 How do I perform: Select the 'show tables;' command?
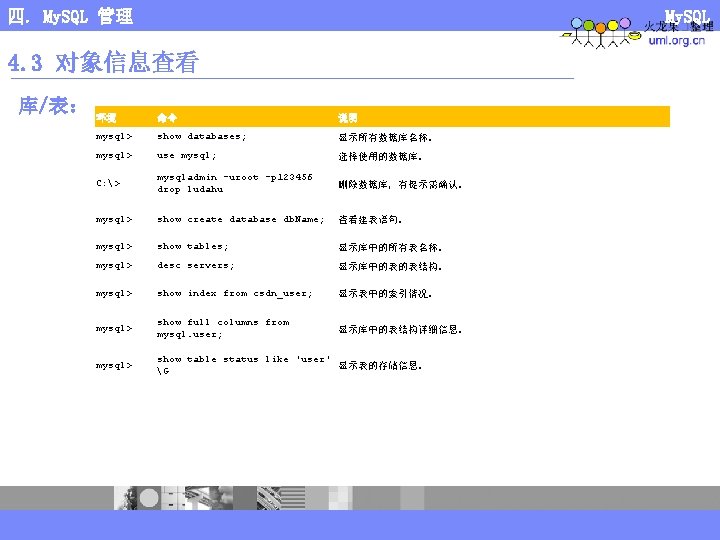point(192,247)
